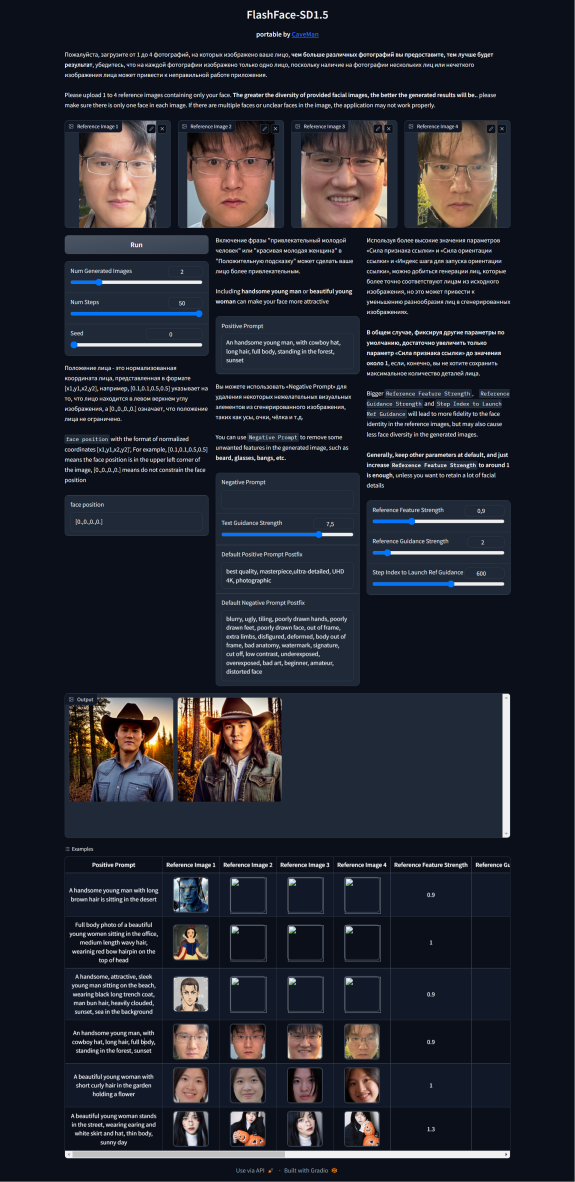Edit Reference Image 3 via pencil icon
Image resolution: width=575 pixels, height=1182 pixels.
378,129
